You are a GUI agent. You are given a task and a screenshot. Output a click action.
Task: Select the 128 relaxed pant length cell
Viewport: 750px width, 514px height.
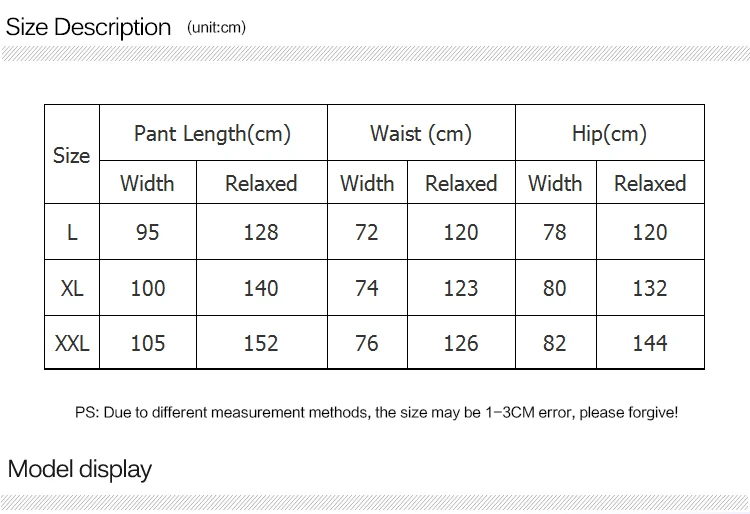pos(262,232)
